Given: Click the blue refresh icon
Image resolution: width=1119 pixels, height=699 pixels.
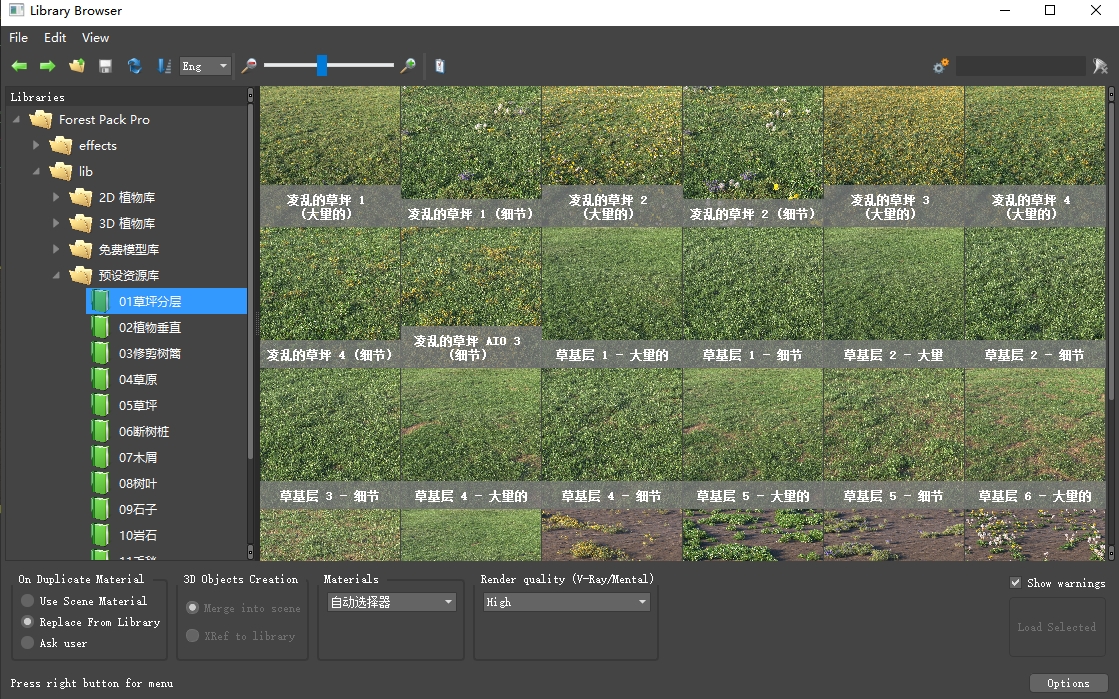Looking at the screenshot, I should pos(134,66).
